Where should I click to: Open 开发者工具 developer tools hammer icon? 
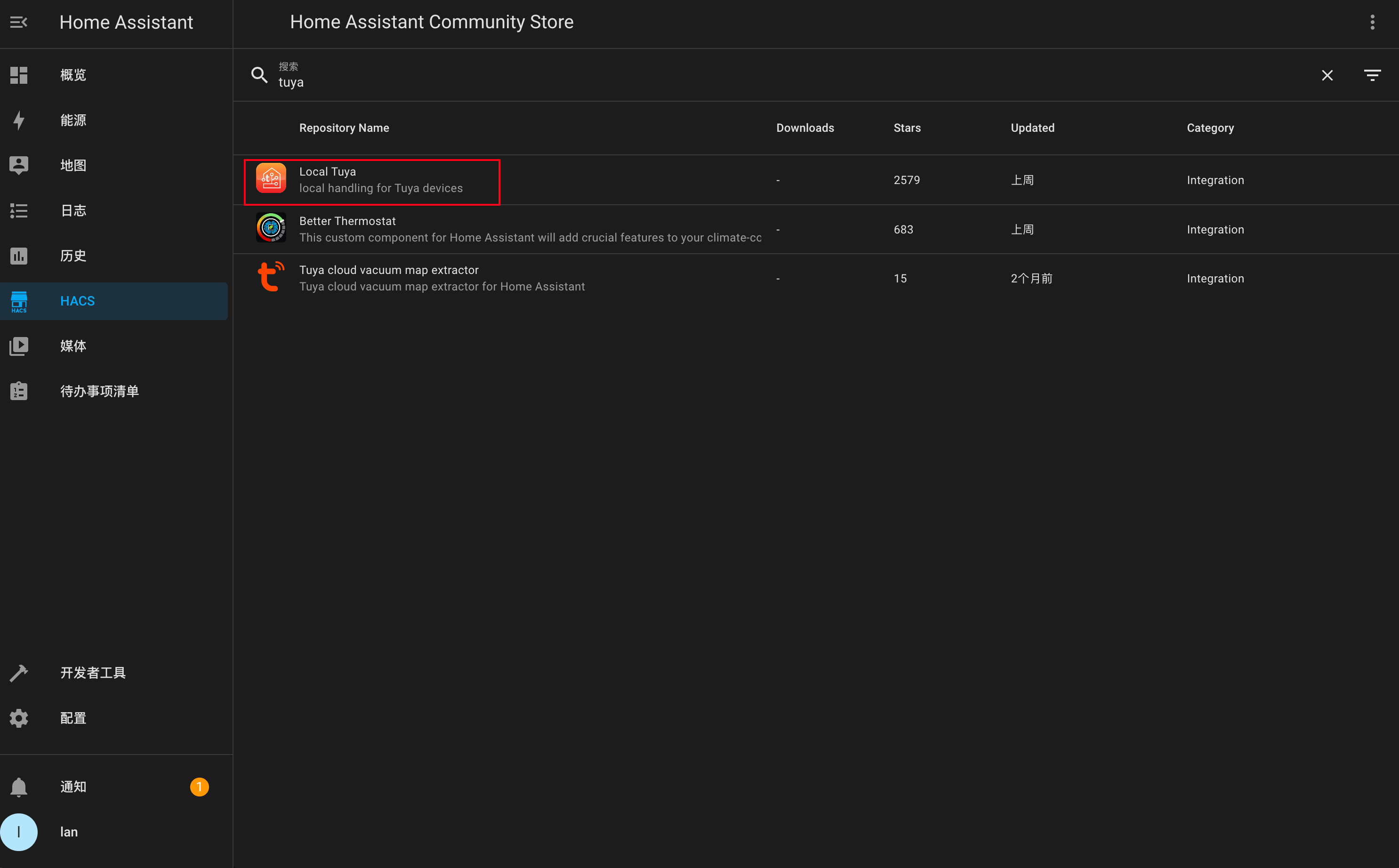19,673
